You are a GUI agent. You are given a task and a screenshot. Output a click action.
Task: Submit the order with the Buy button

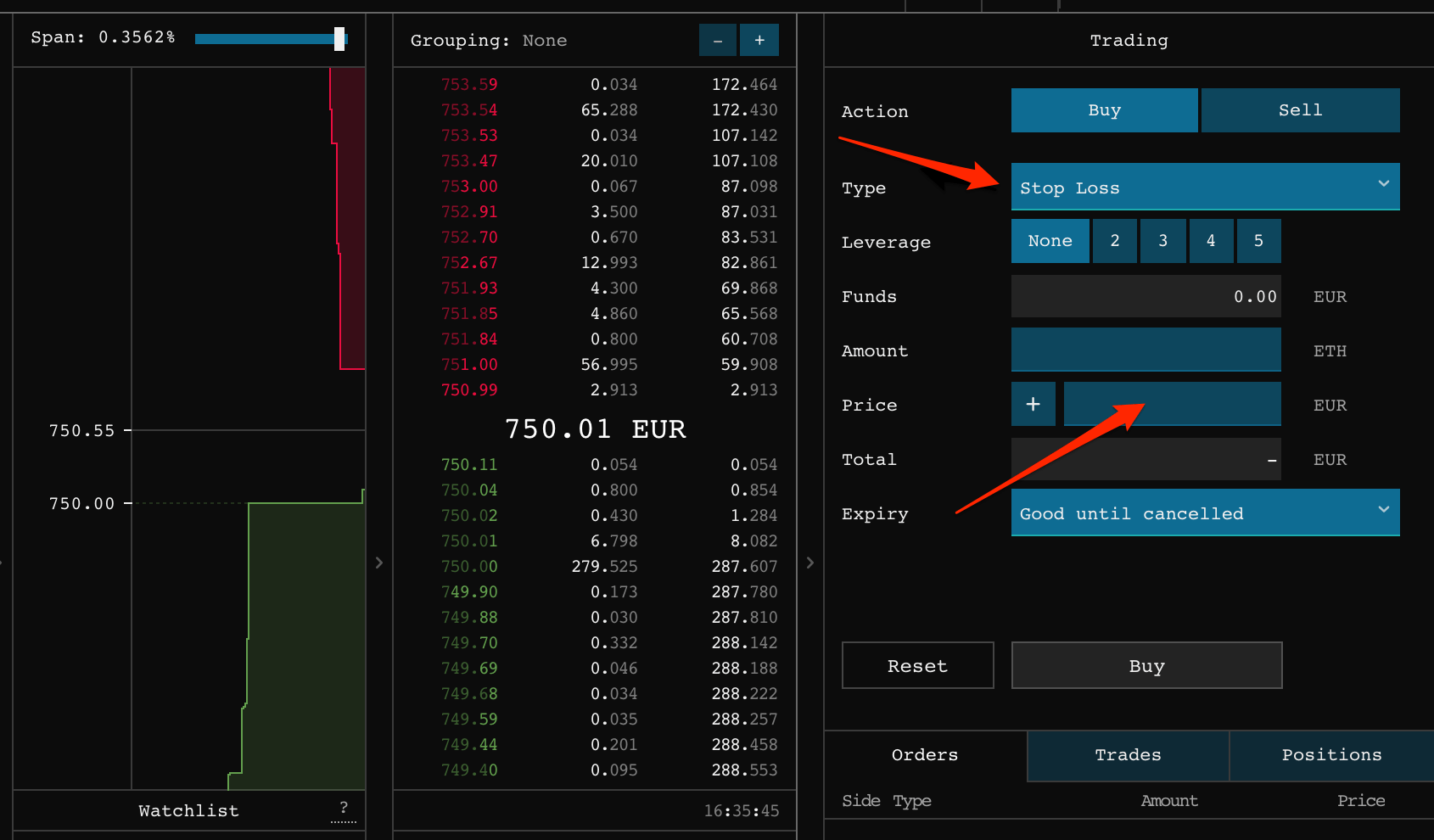[x=1146, y=665]
